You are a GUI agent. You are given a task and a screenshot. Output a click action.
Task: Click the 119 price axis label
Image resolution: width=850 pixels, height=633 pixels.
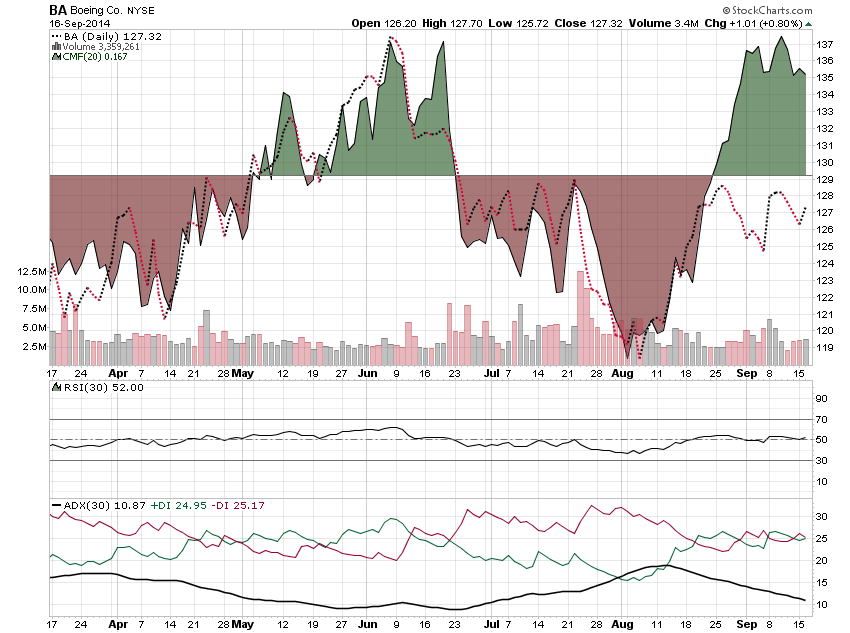pos(825,348)
